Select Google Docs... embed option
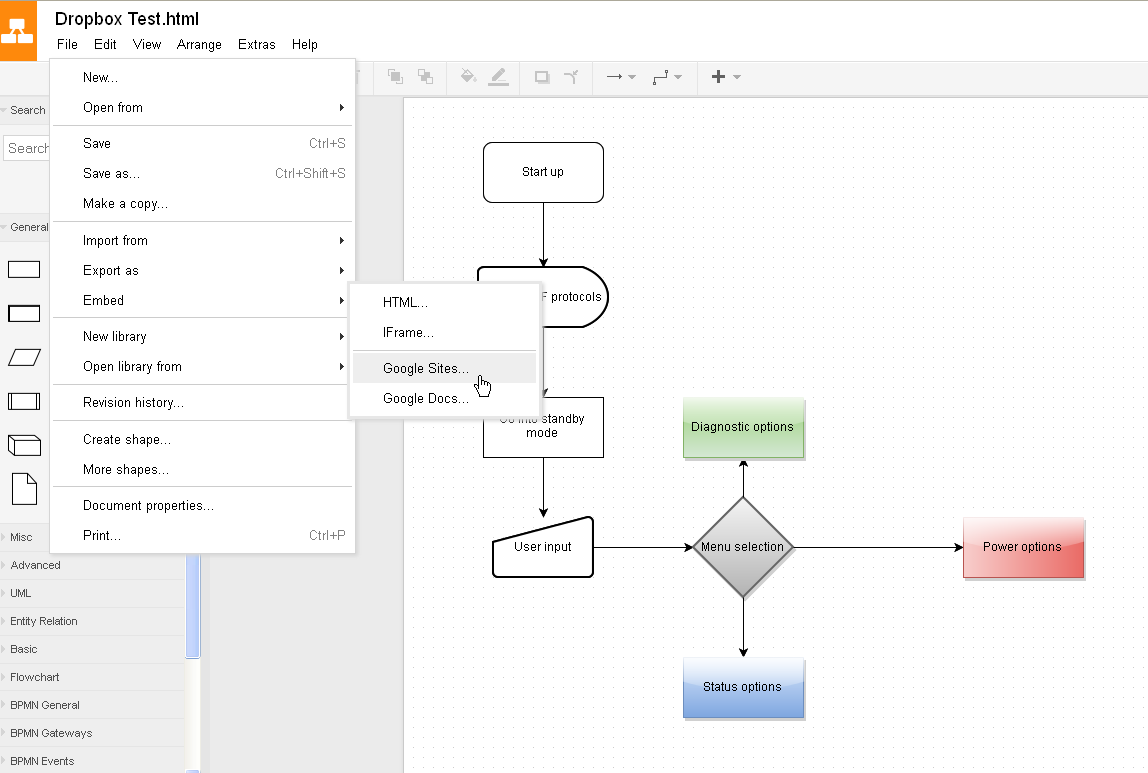This screenshot has height=773, width=1148. pos(444,398)
